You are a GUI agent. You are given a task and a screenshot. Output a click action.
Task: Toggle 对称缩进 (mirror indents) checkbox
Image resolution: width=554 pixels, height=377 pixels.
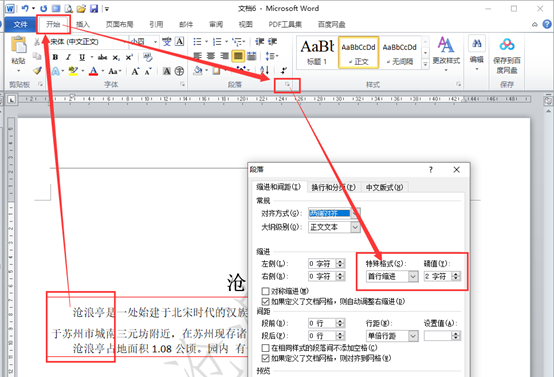pos(265,291)
